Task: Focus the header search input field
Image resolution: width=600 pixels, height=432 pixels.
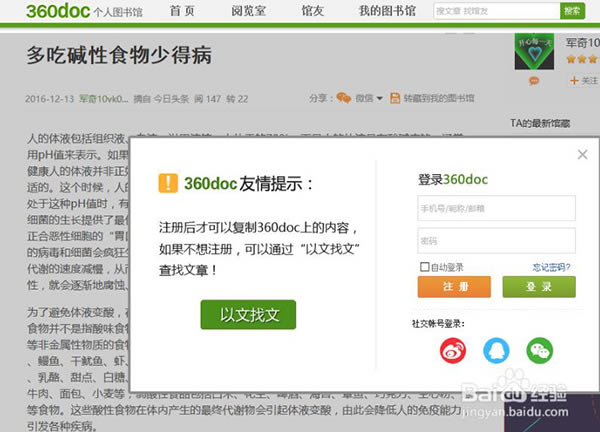Action: click(497, 11)
